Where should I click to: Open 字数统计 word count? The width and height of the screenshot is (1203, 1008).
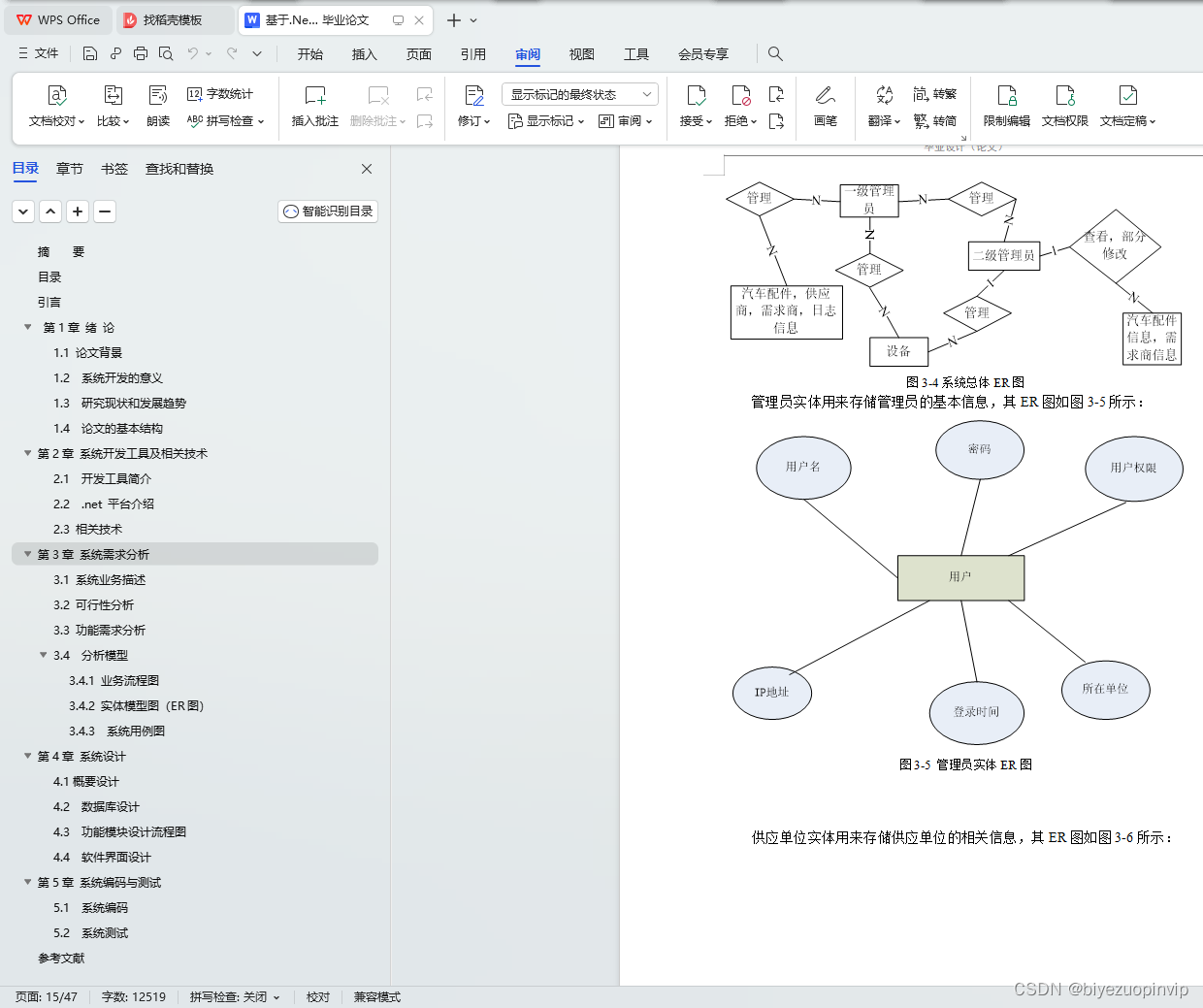tap(220, 94)
